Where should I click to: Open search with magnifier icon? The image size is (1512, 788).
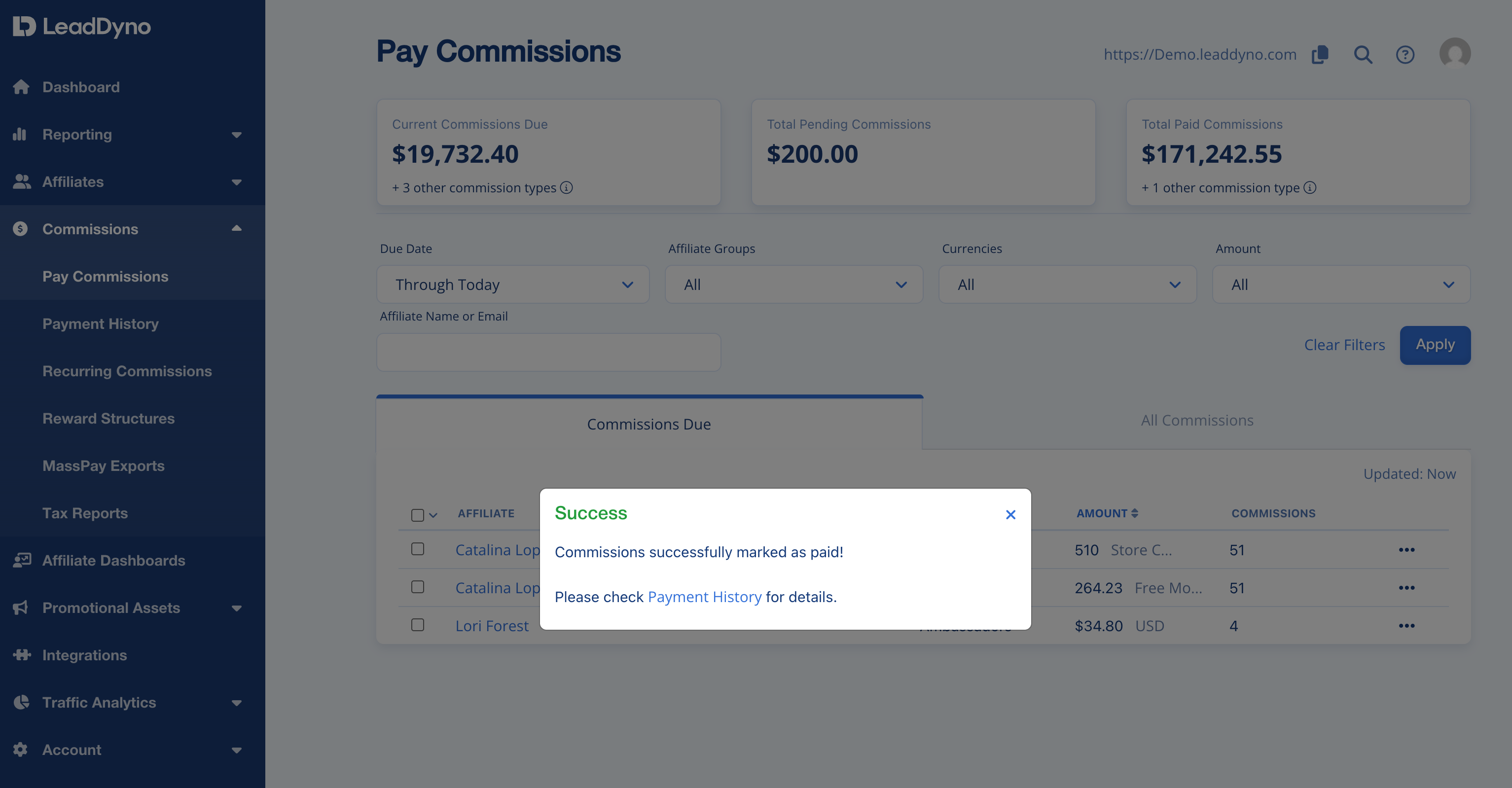(1363, 55)
